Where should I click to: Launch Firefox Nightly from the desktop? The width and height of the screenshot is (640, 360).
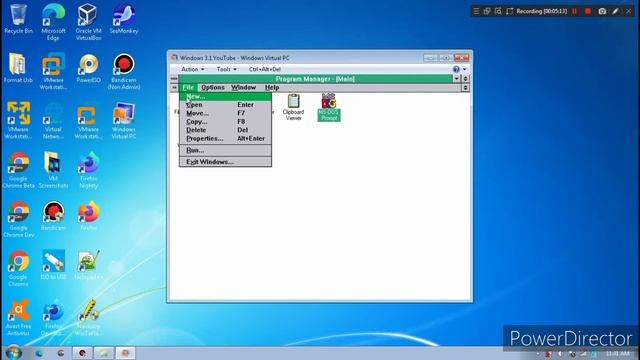click(x=89, y=170)
